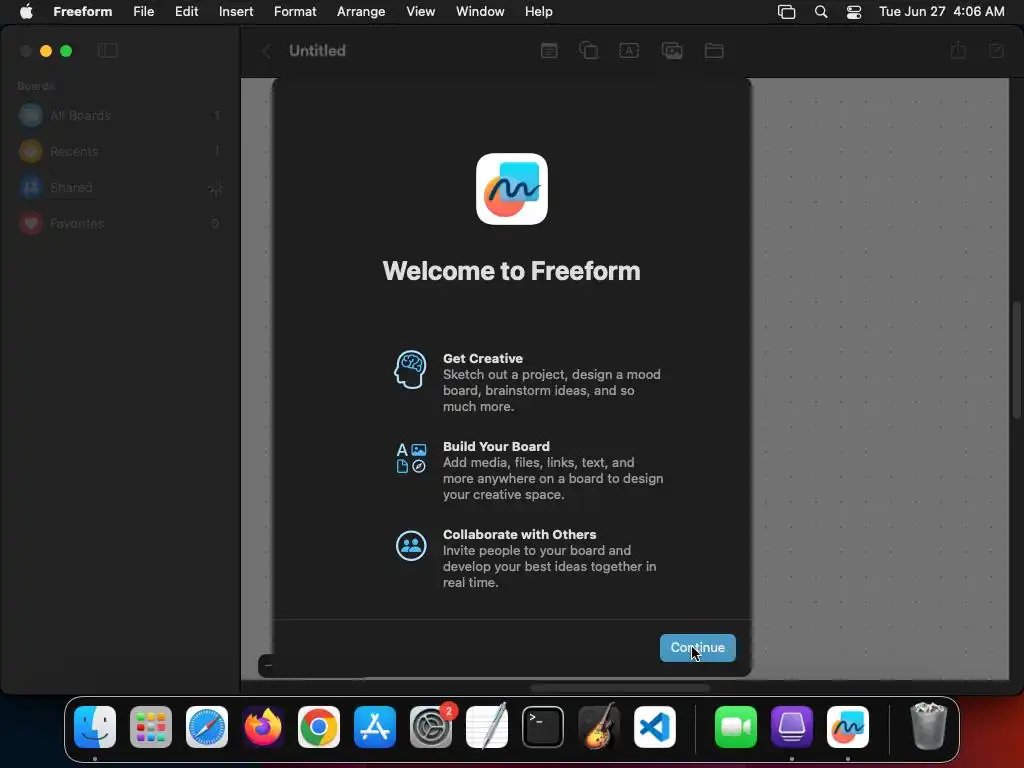Image resolution: width=1024 pixels, height=768 pixels.
Task: Open GarageBand from the Dock
Action: coord(599,727)
